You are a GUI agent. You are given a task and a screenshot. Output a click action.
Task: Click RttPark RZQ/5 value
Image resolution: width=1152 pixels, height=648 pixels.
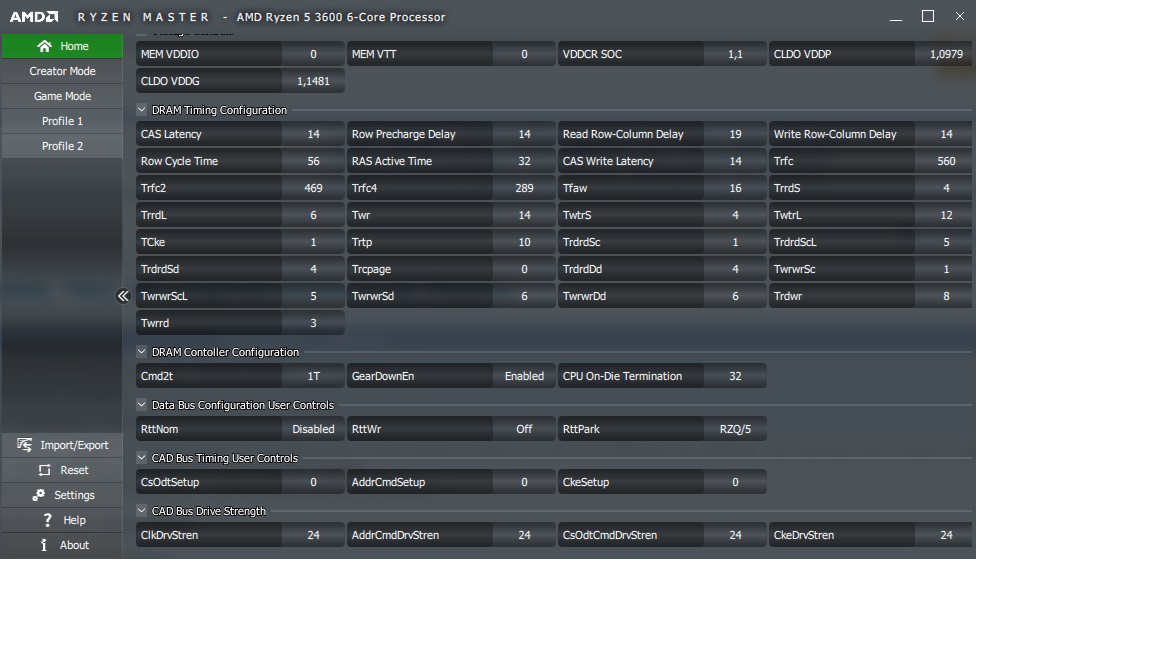click(735, 429)
